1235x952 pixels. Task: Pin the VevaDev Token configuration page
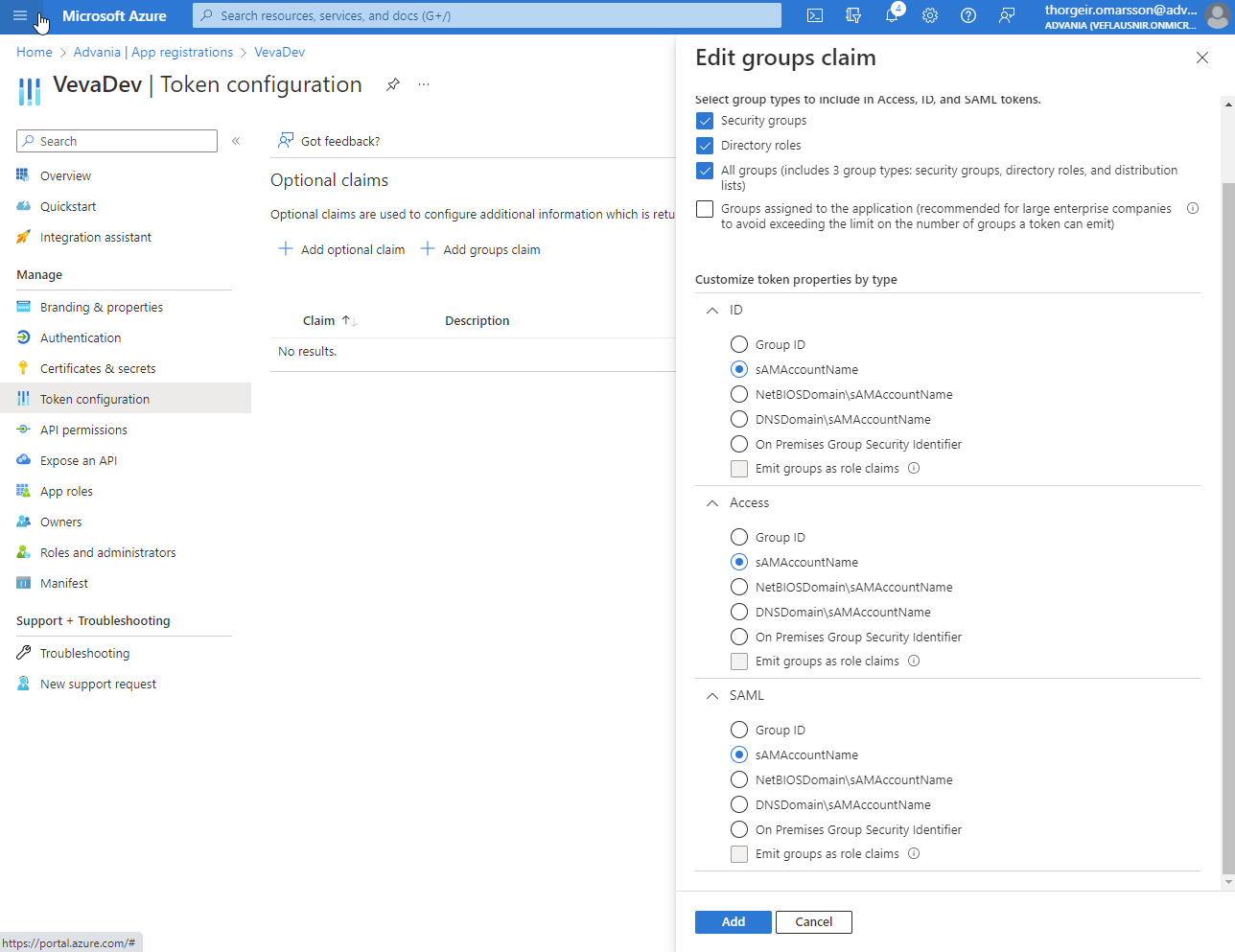393,84
